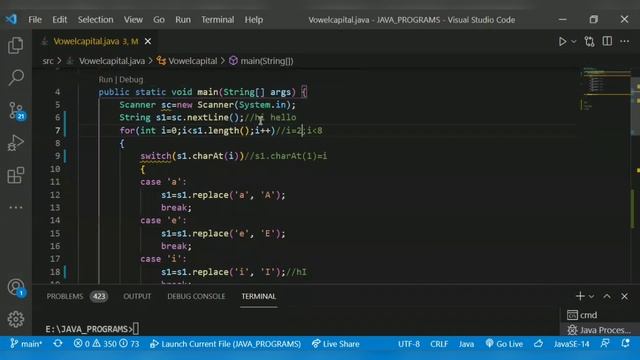Open the Manage settings gear
Screen dimensions: 640x360
click(x=16, y=319)
